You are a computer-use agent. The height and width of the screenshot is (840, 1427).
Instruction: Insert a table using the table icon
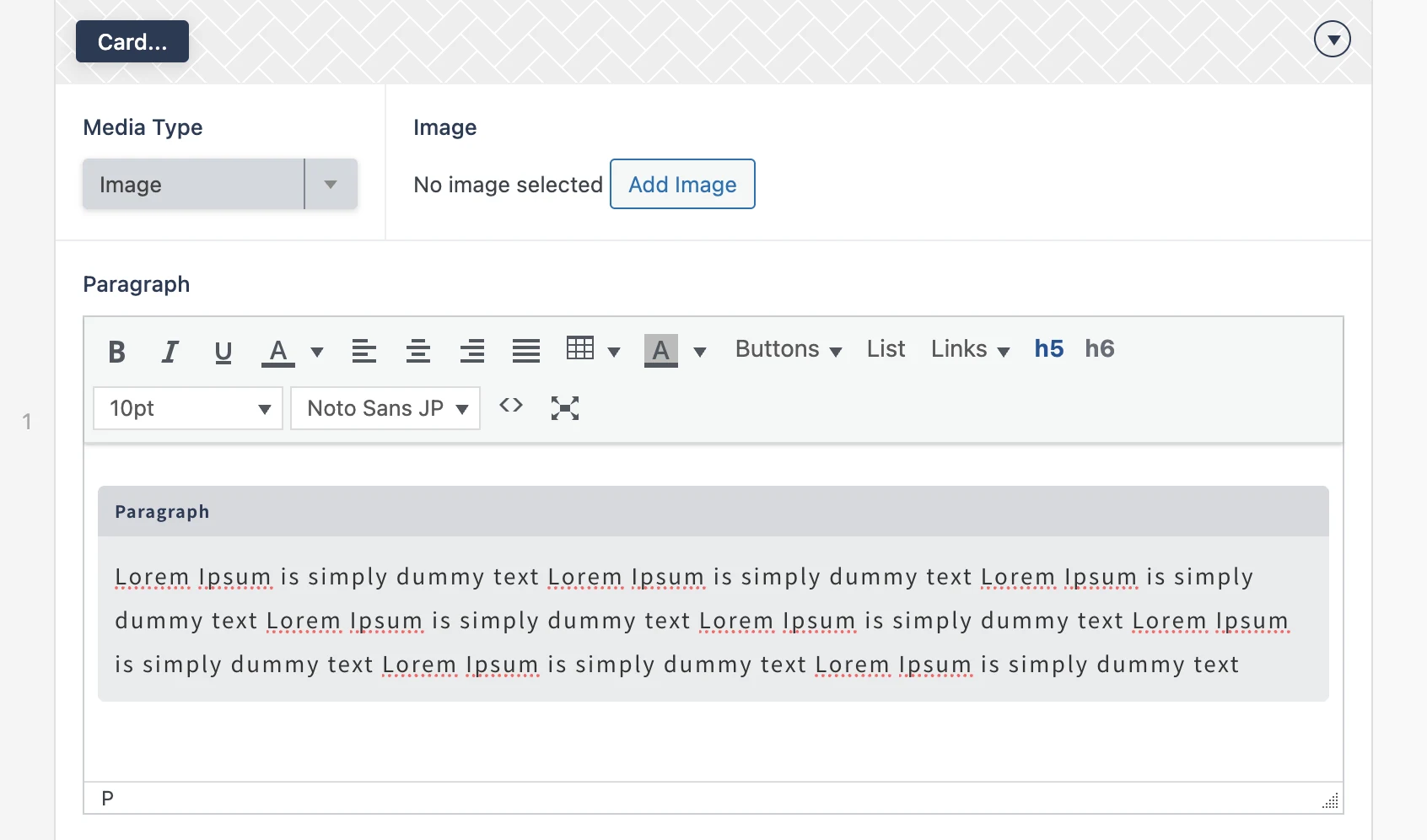(x=580, y=348)
